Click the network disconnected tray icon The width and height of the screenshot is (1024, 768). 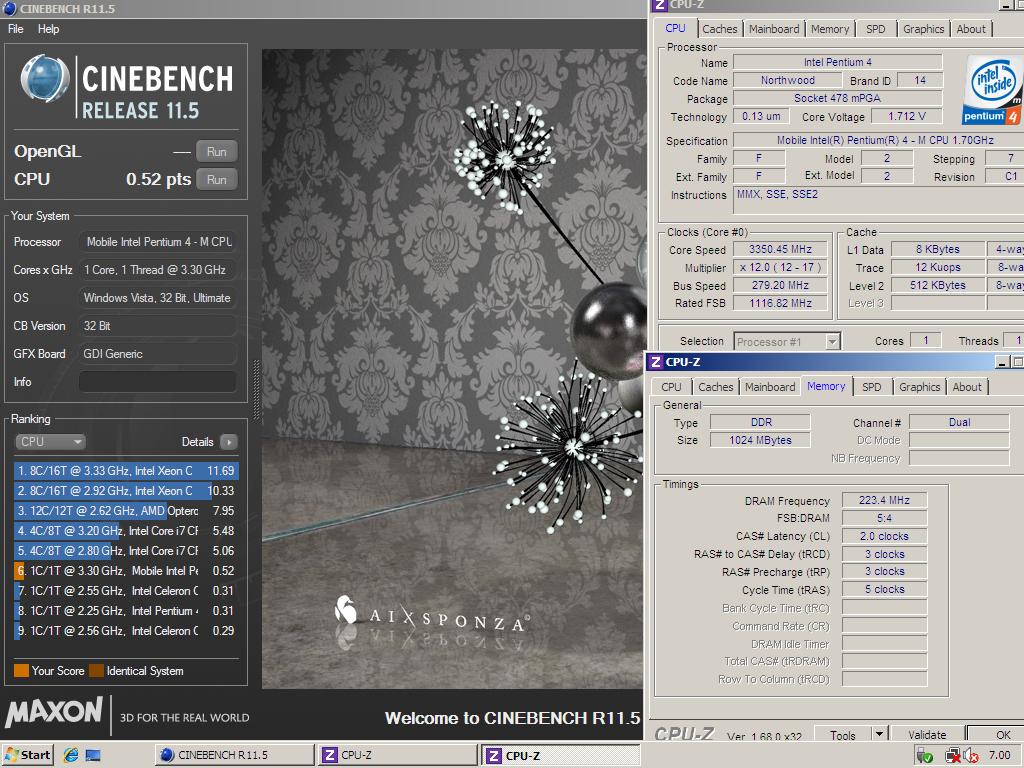(x=953, y=756)
